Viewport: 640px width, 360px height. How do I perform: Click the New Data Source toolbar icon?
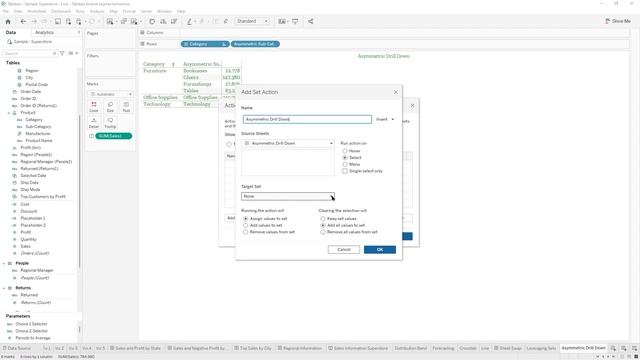pyautogui.click(x=68, y=21)
